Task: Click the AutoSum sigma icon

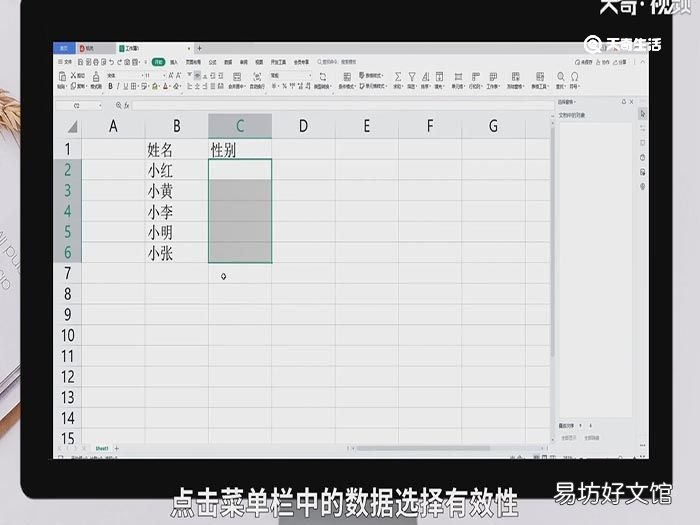Action: (397, 77)
